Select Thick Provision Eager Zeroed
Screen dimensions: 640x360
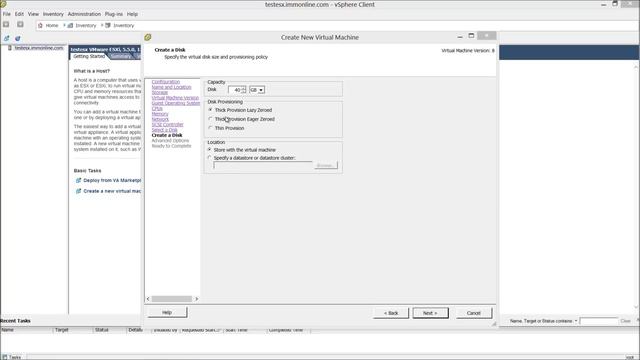coord(210,119)
